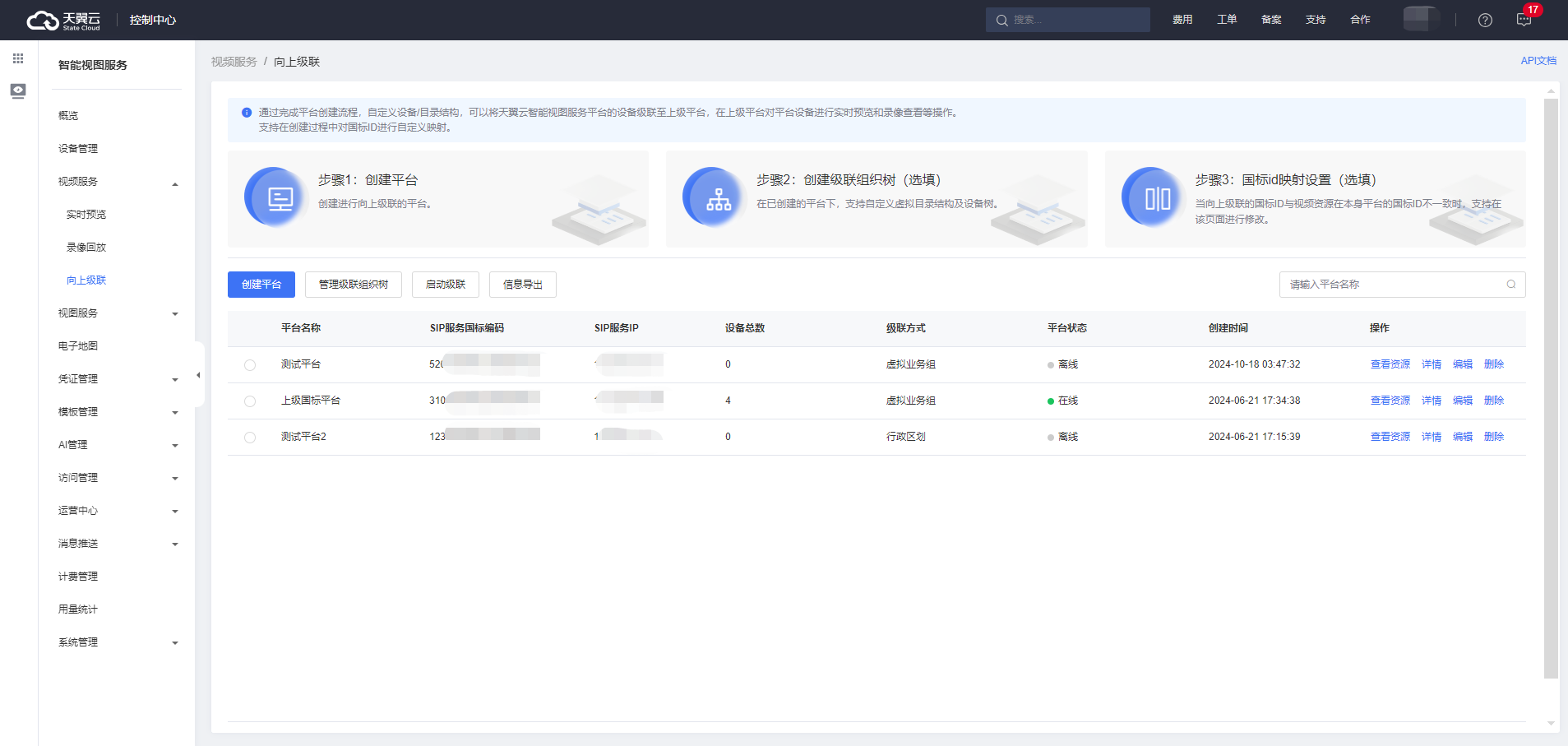This screenshot has width=1568, height=746.
Task: Open the apps grid menu icon
Action: click(x=18, y=58)
